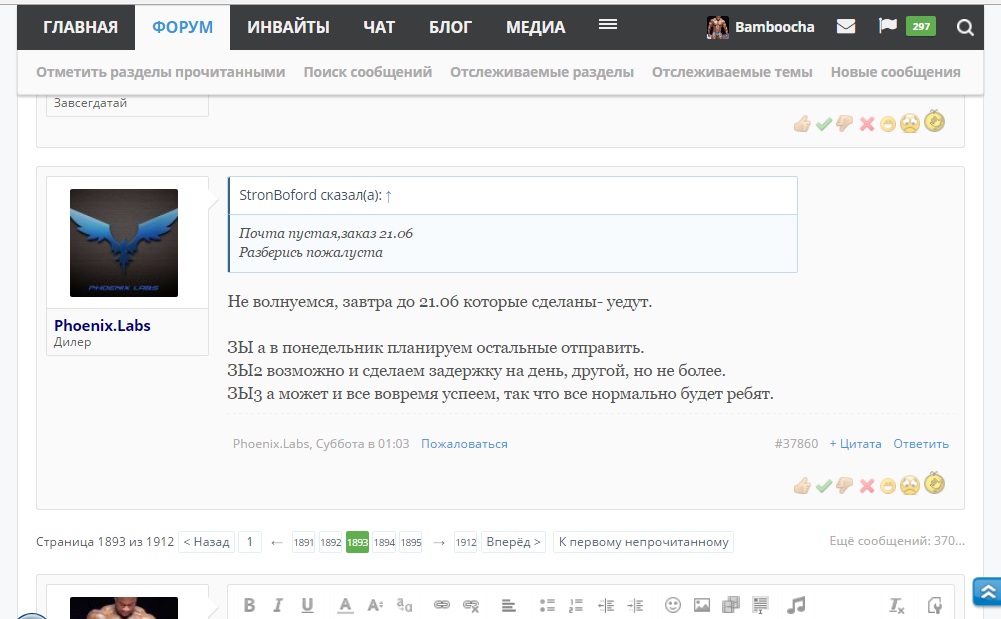Open the text color picker
This screenshot has width=1001, height=619.
[345, 605]
